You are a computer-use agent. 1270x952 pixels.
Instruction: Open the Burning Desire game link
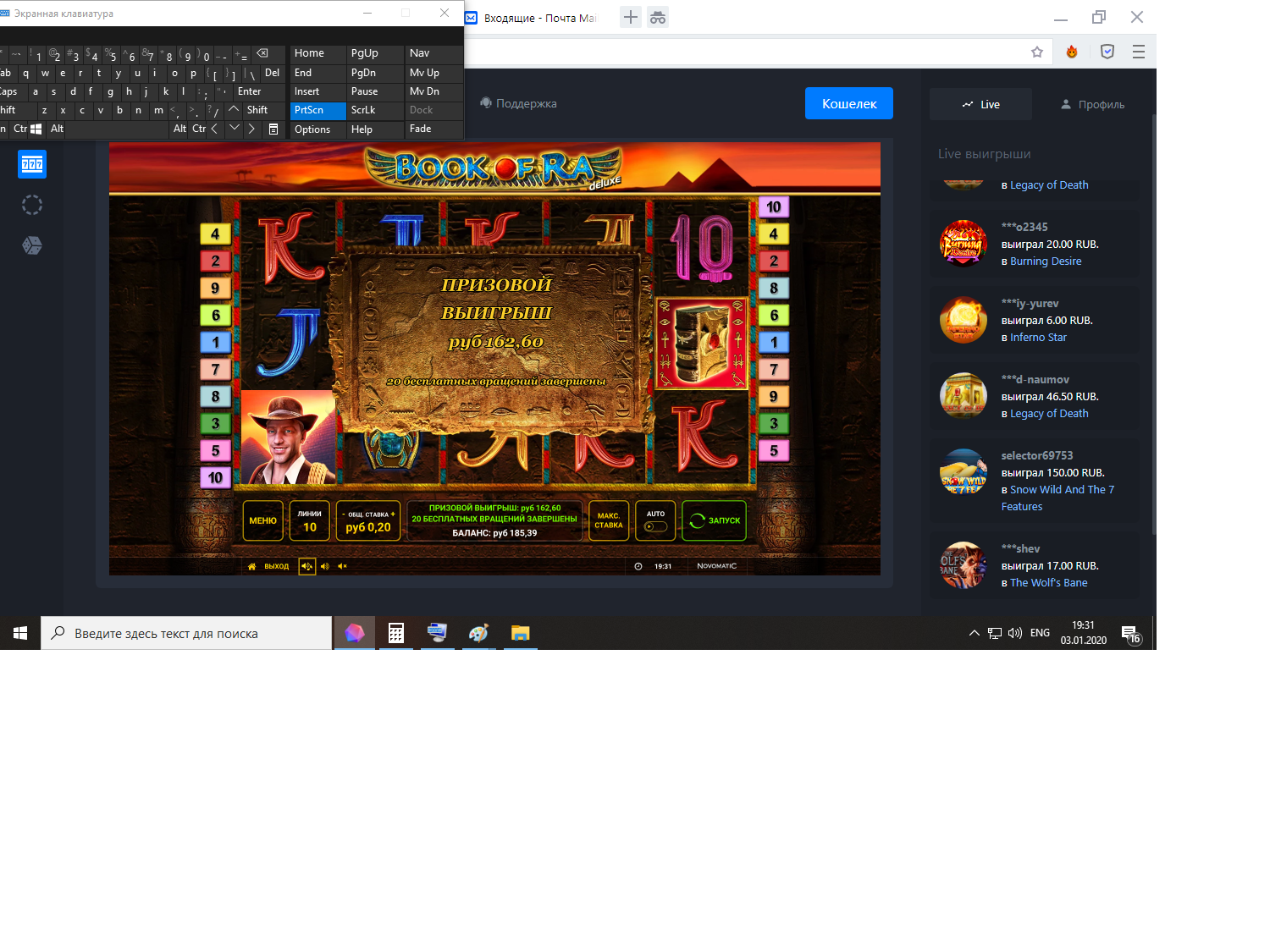(x=1046, y=261)
